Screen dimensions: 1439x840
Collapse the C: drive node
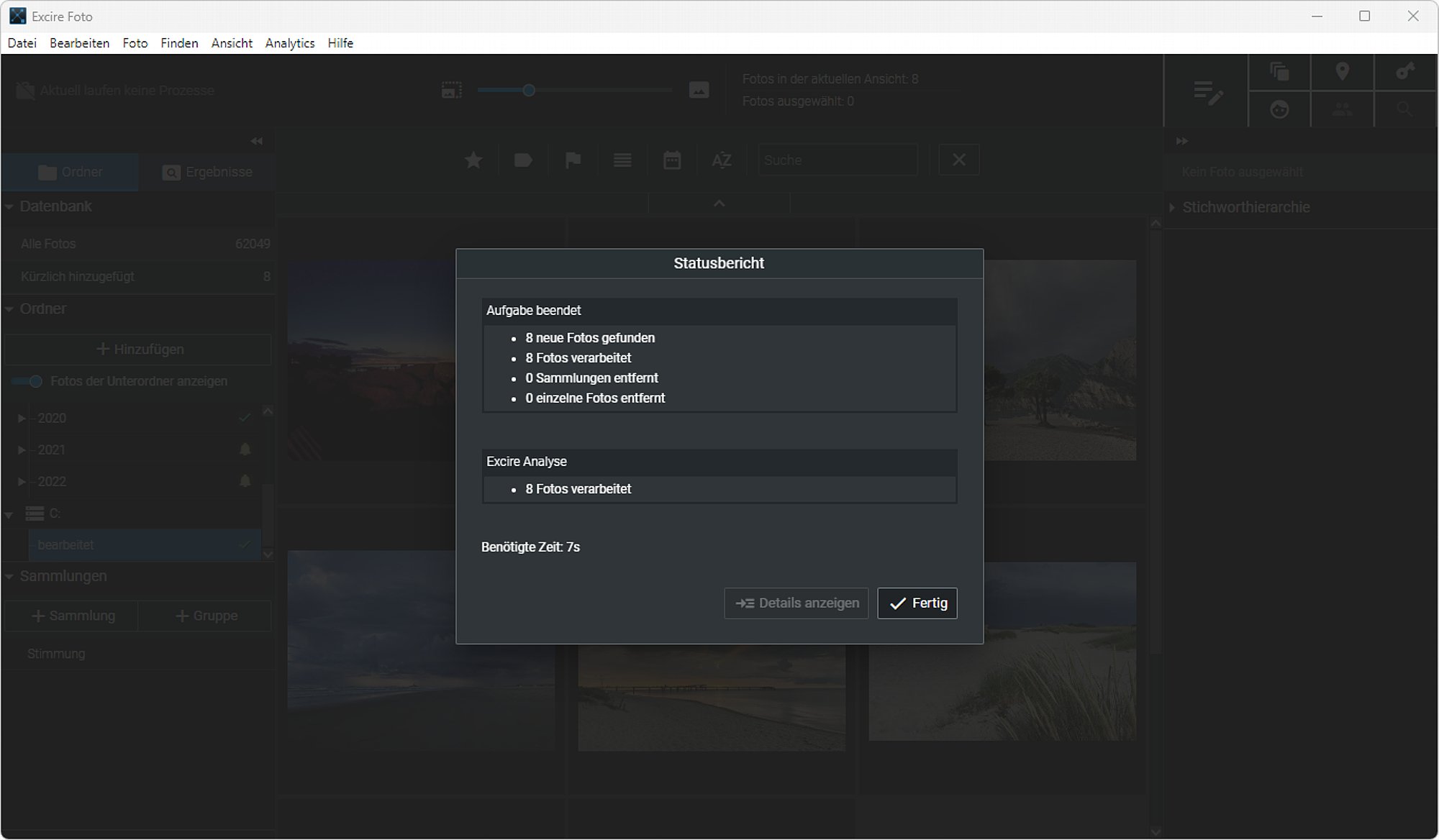9,514
